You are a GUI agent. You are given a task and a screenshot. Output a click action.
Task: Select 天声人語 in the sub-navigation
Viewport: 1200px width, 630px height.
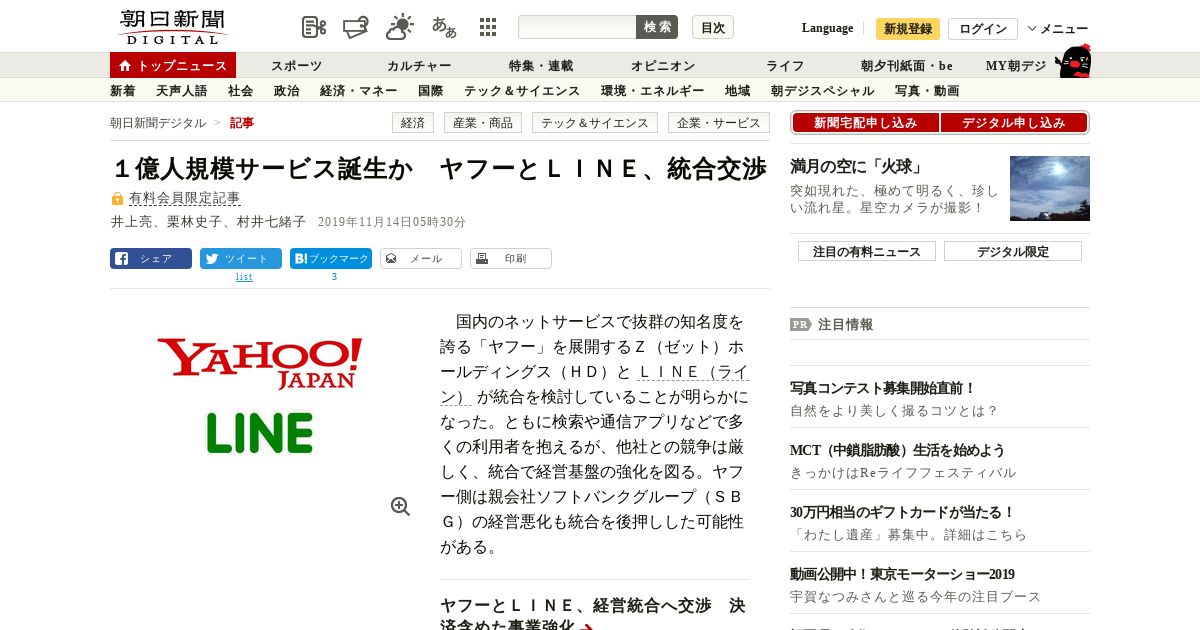(182, 91)
